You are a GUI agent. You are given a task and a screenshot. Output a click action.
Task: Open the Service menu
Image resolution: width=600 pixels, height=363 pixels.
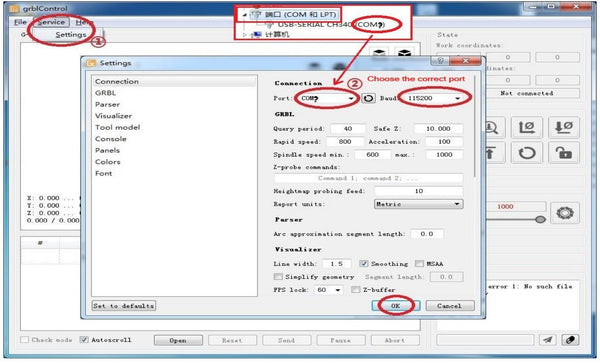point(51,22)
